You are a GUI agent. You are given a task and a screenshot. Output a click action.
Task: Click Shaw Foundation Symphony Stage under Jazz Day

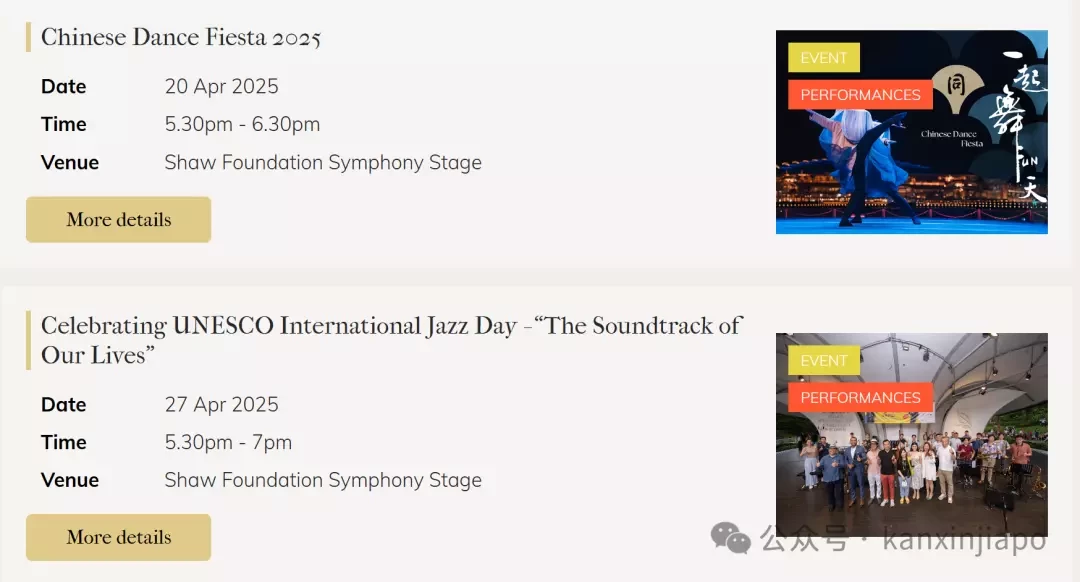click(323, 480)
